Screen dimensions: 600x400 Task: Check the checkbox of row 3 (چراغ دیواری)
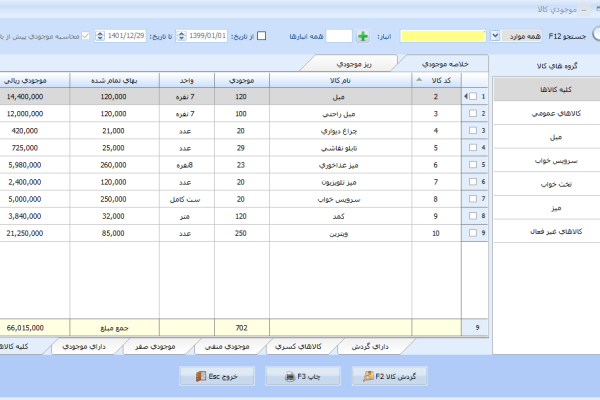tap(473, 131)
